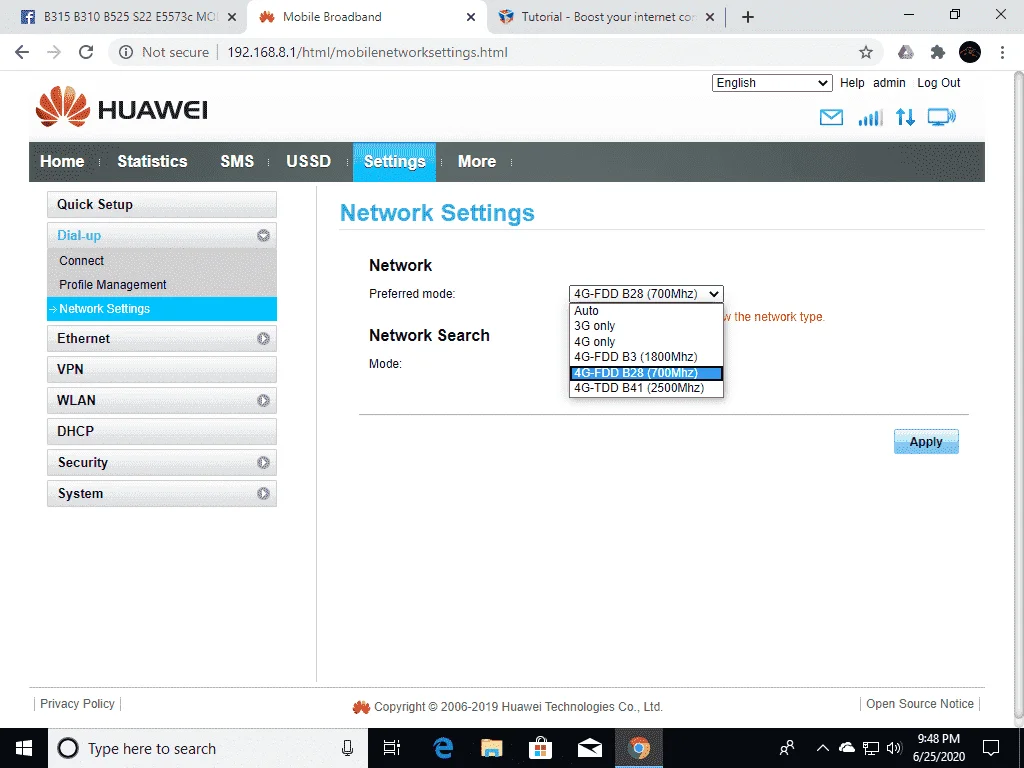Open the USSD tab

(x=308, y=161)
